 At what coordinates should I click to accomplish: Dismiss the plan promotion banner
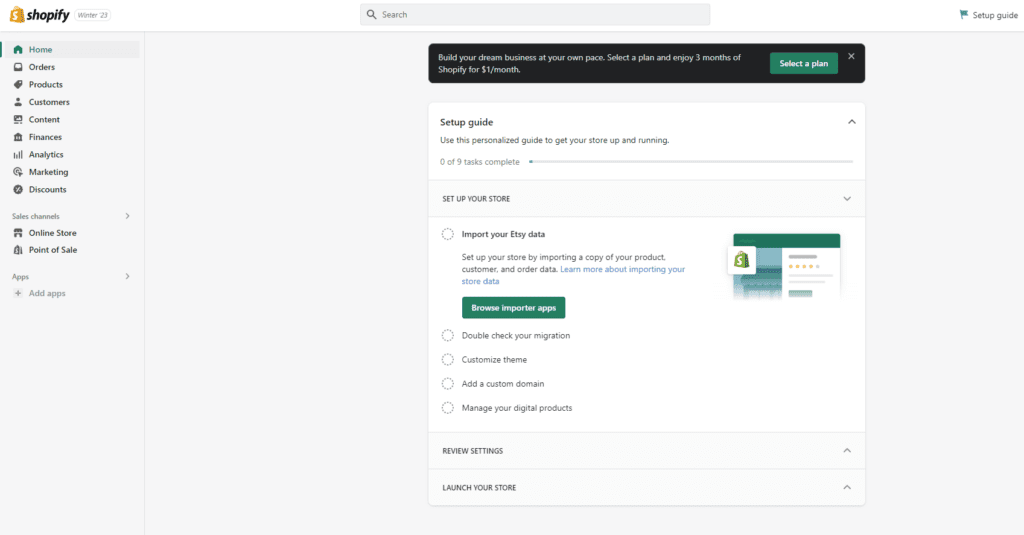851,56
